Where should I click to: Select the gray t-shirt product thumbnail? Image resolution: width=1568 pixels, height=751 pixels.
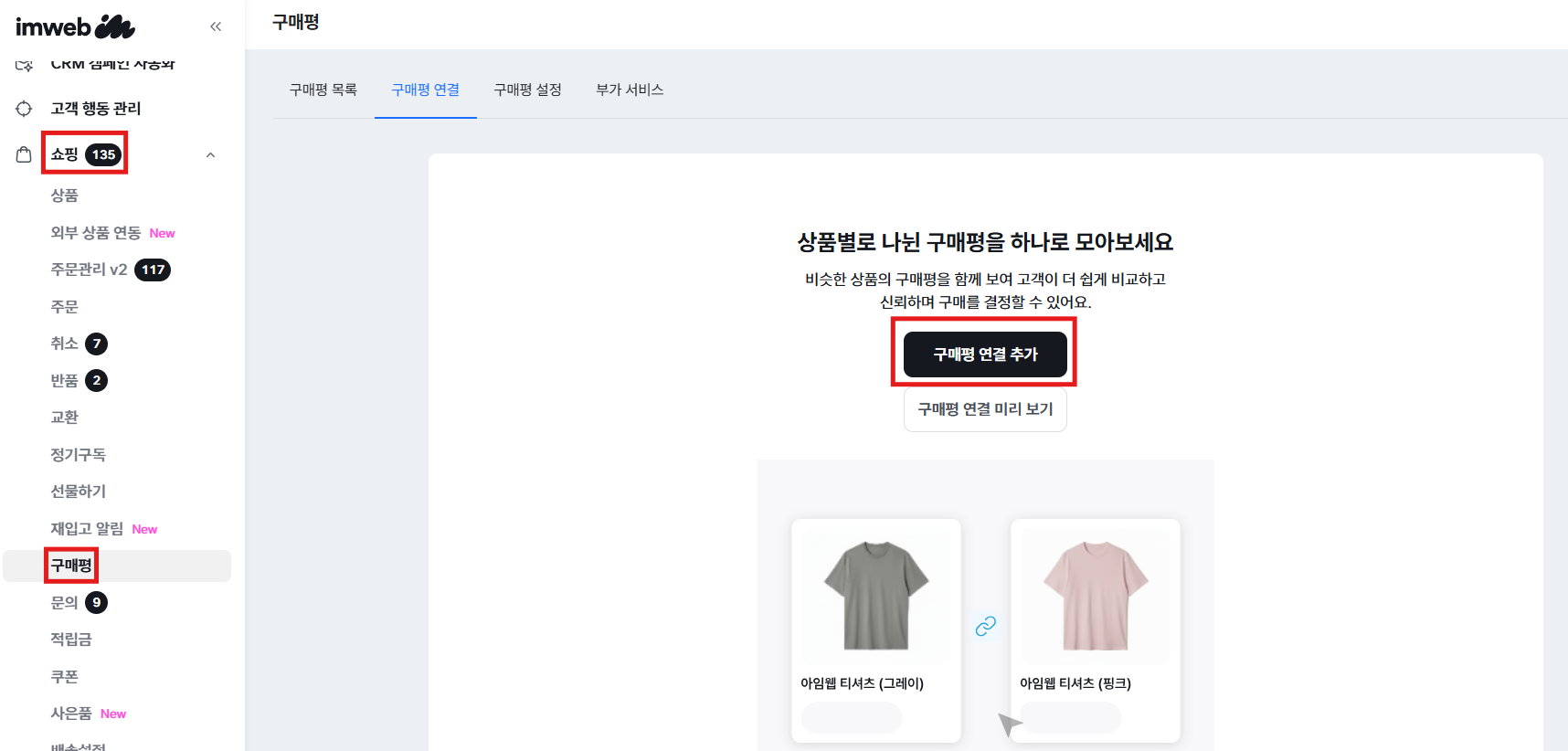point(875,595)
